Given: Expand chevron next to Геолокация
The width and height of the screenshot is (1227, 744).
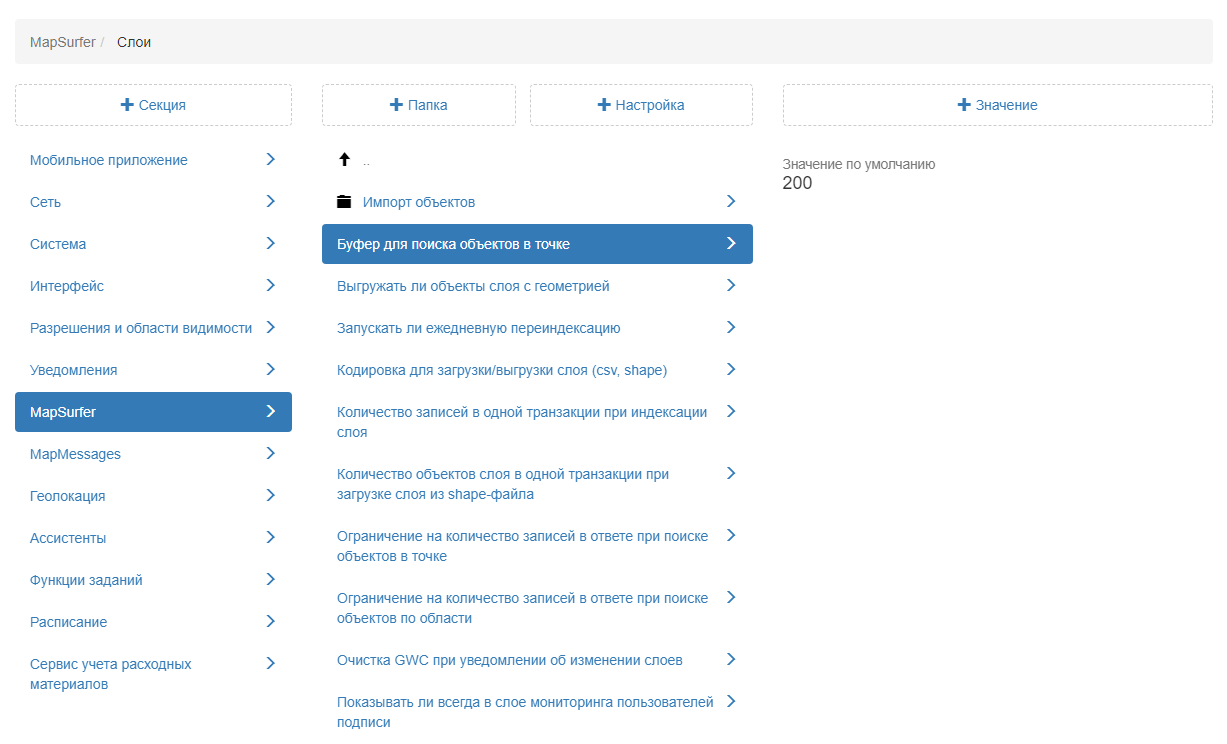Looking at the screenshot, I should [270, 495].
